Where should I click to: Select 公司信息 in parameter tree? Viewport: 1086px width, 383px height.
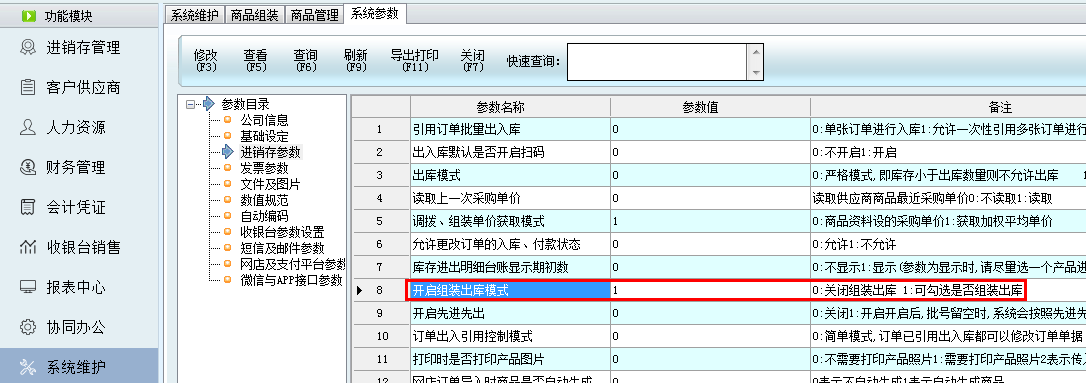pos(264,121)
